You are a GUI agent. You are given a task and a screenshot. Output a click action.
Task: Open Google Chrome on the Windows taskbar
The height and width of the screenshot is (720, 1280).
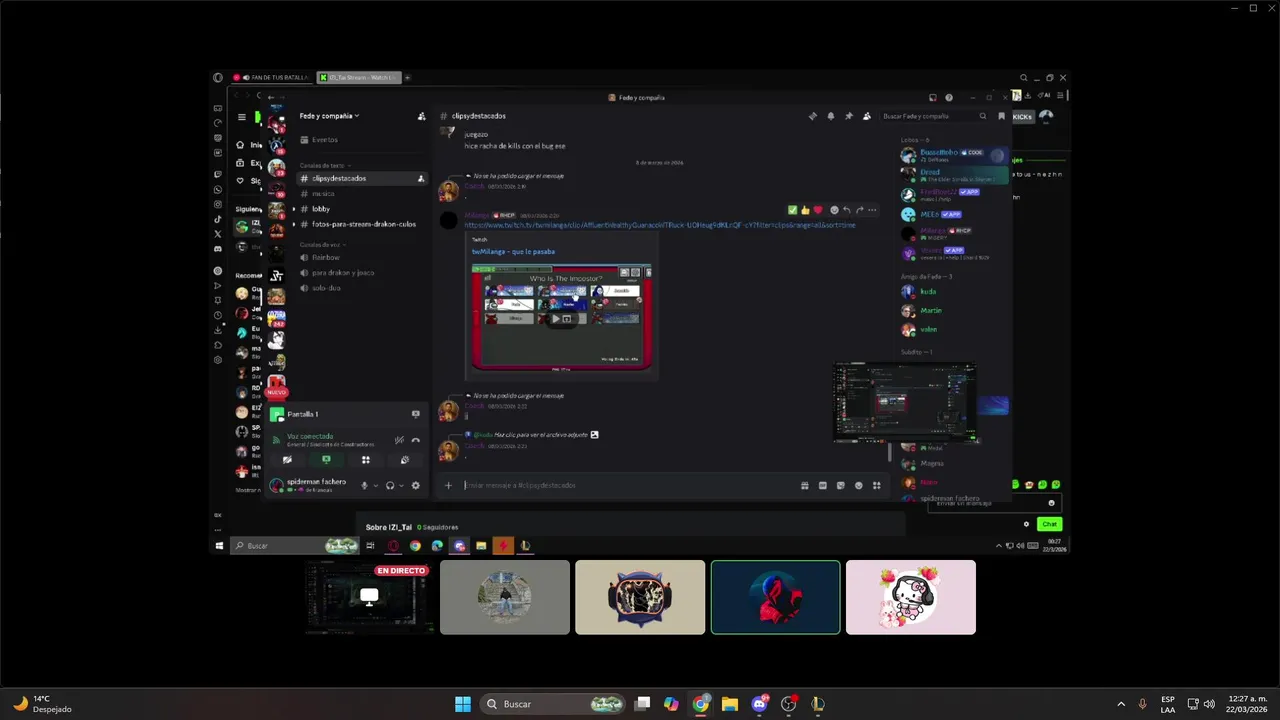tap(700, 704)
